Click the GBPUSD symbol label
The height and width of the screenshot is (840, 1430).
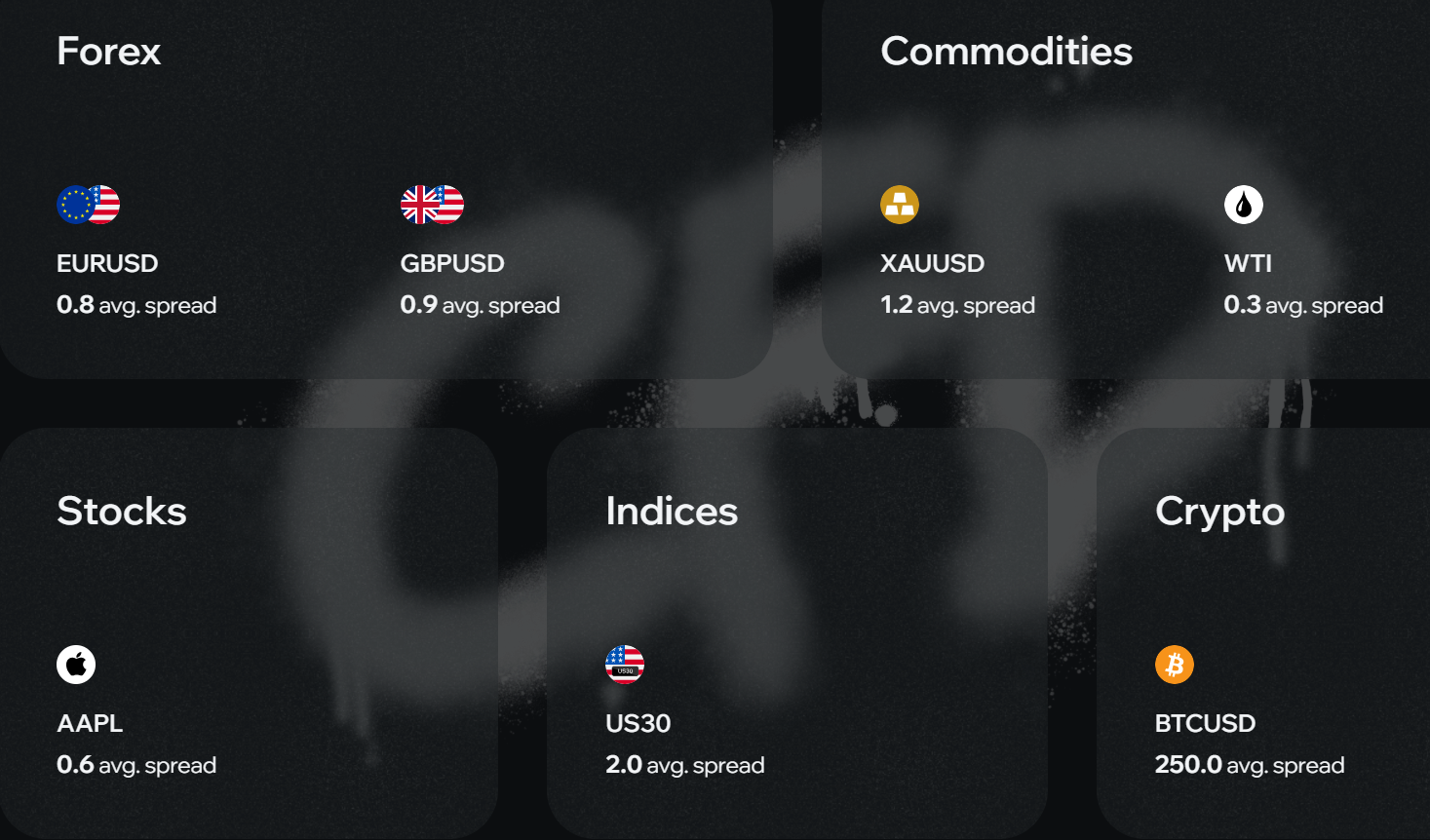coord(452,264)
